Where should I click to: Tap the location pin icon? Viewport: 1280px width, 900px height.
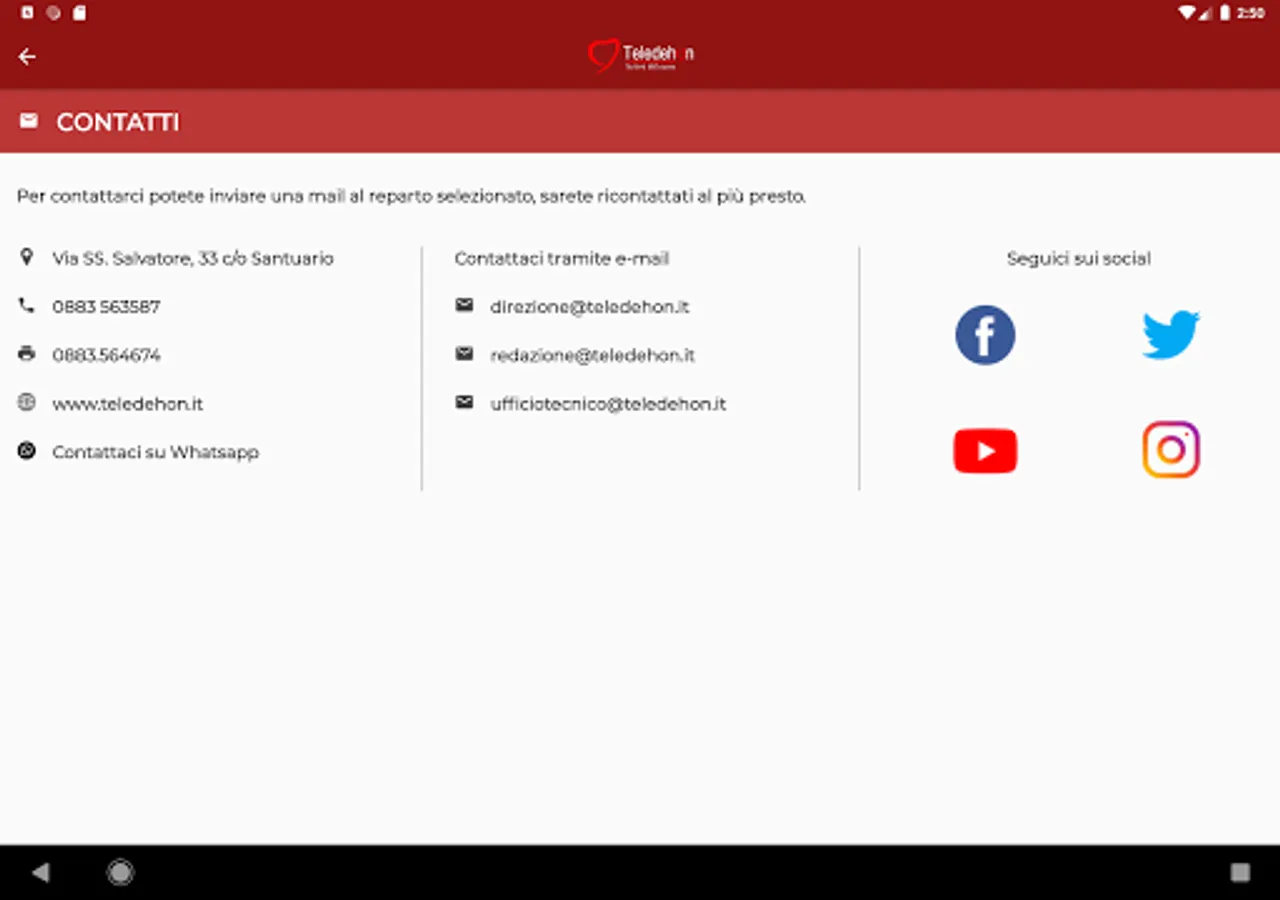(27, 257)
